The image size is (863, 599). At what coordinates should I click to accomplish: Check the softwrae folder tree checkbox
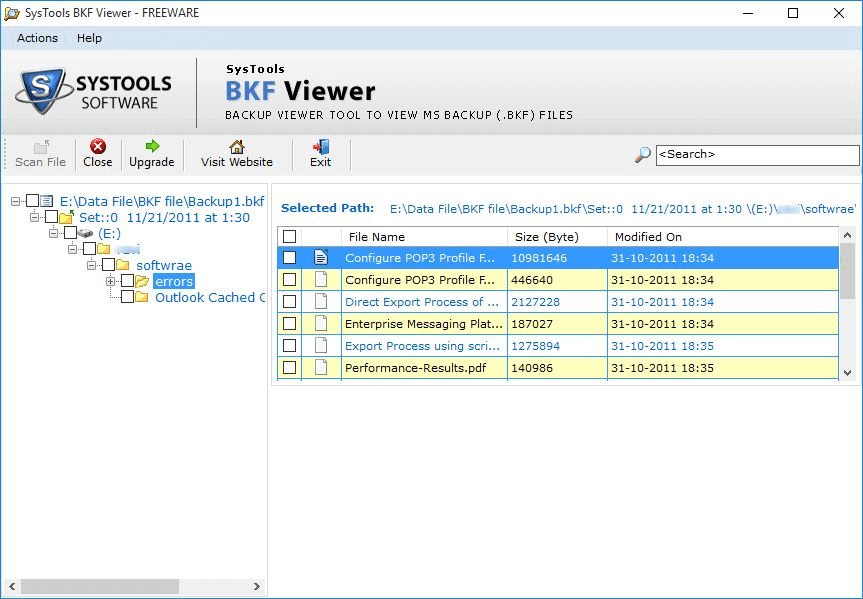108,265
